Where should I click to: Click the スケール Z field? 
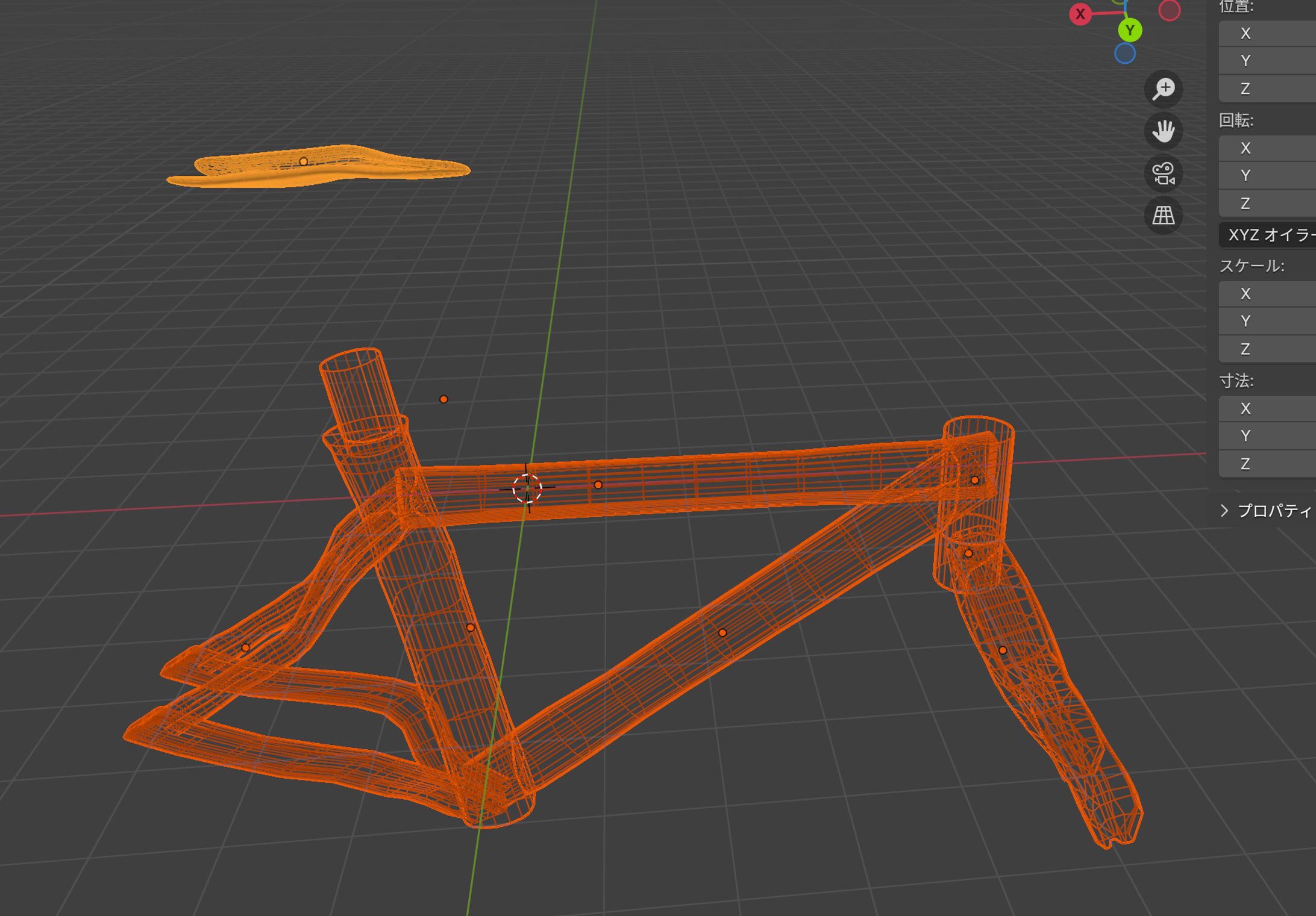pos(1267,349)
